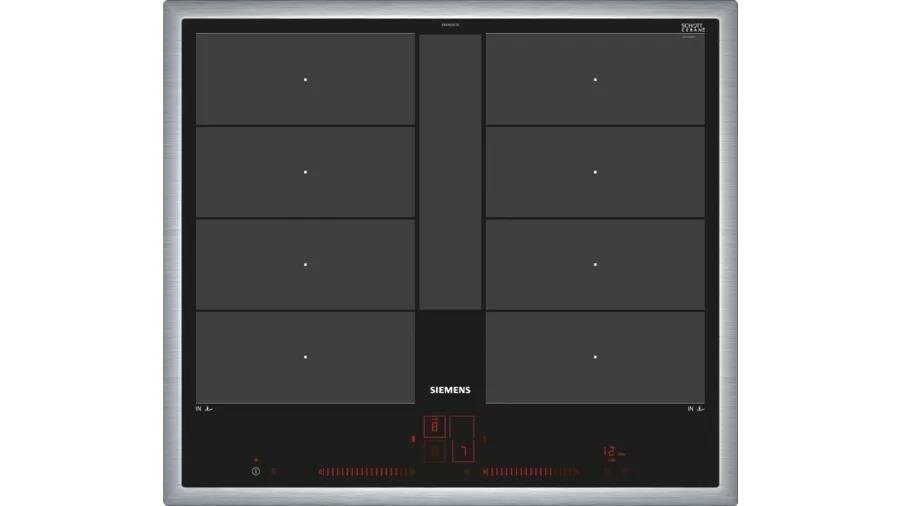The height and width of the screenshot is (506, 900).
Task: Touch the bottom-right cooking zone
Action: (595, 357)
